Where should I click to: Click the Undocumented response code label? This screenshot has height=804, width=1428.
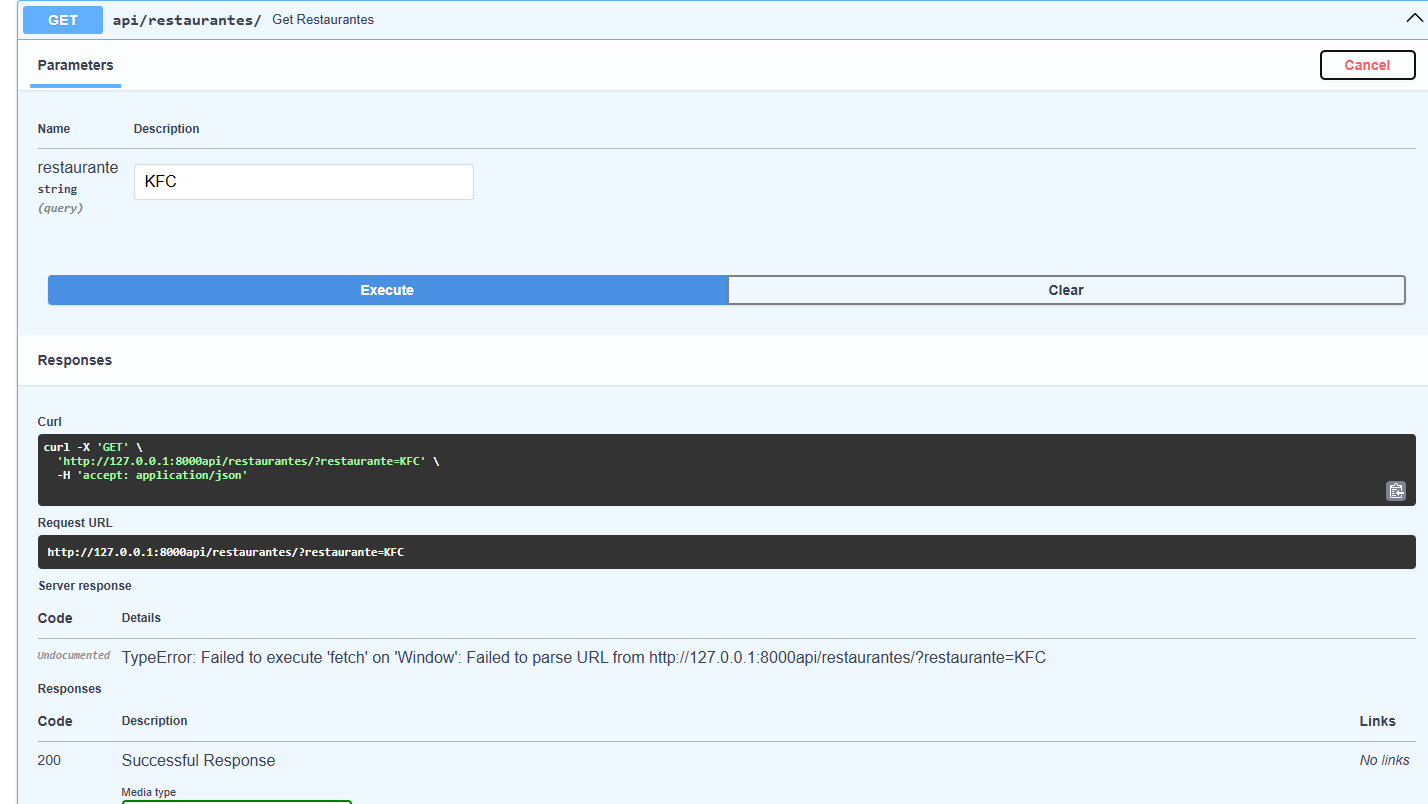pos(74,656)
